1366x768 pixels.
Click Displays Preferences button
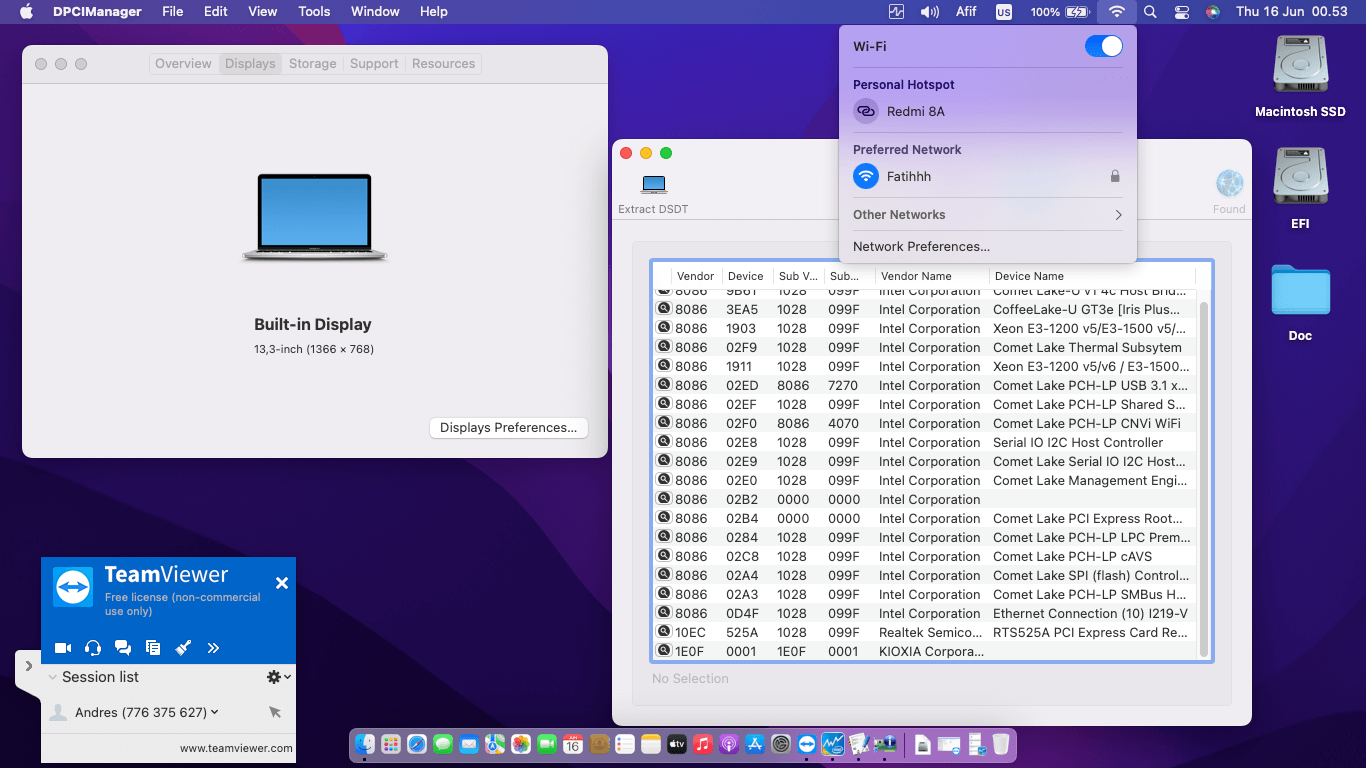point(508,428)
